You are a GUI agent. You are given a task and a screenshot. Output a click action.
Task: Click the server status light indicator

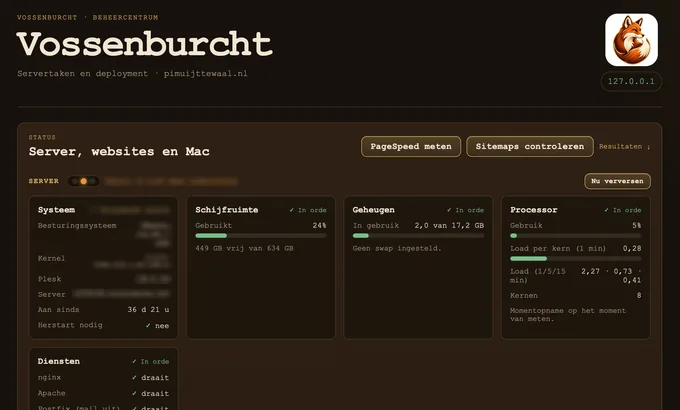pos(83,181)
